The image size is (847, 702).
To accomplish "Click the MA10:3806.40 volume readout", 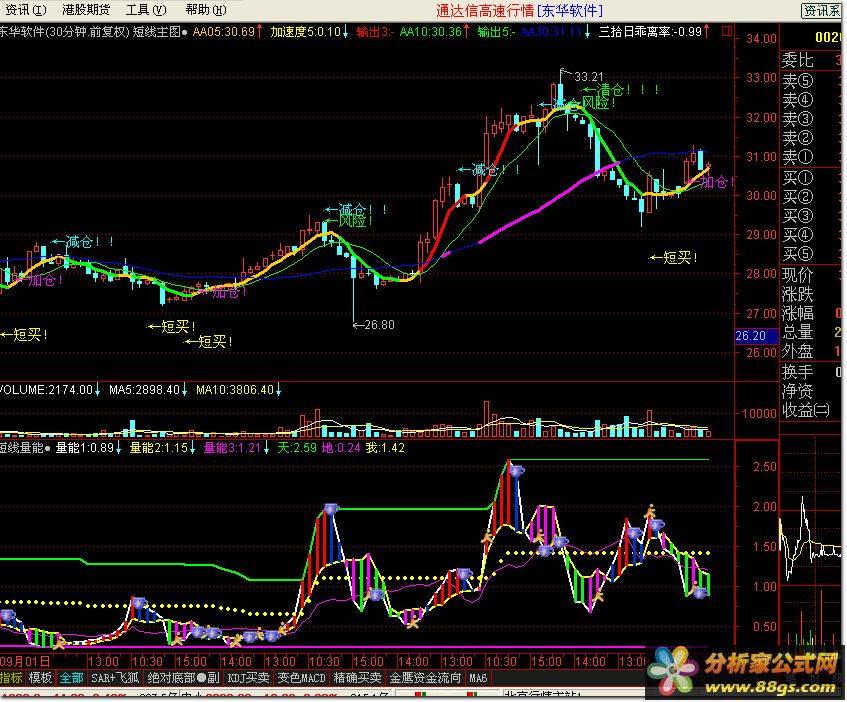I will coord(234,390).
